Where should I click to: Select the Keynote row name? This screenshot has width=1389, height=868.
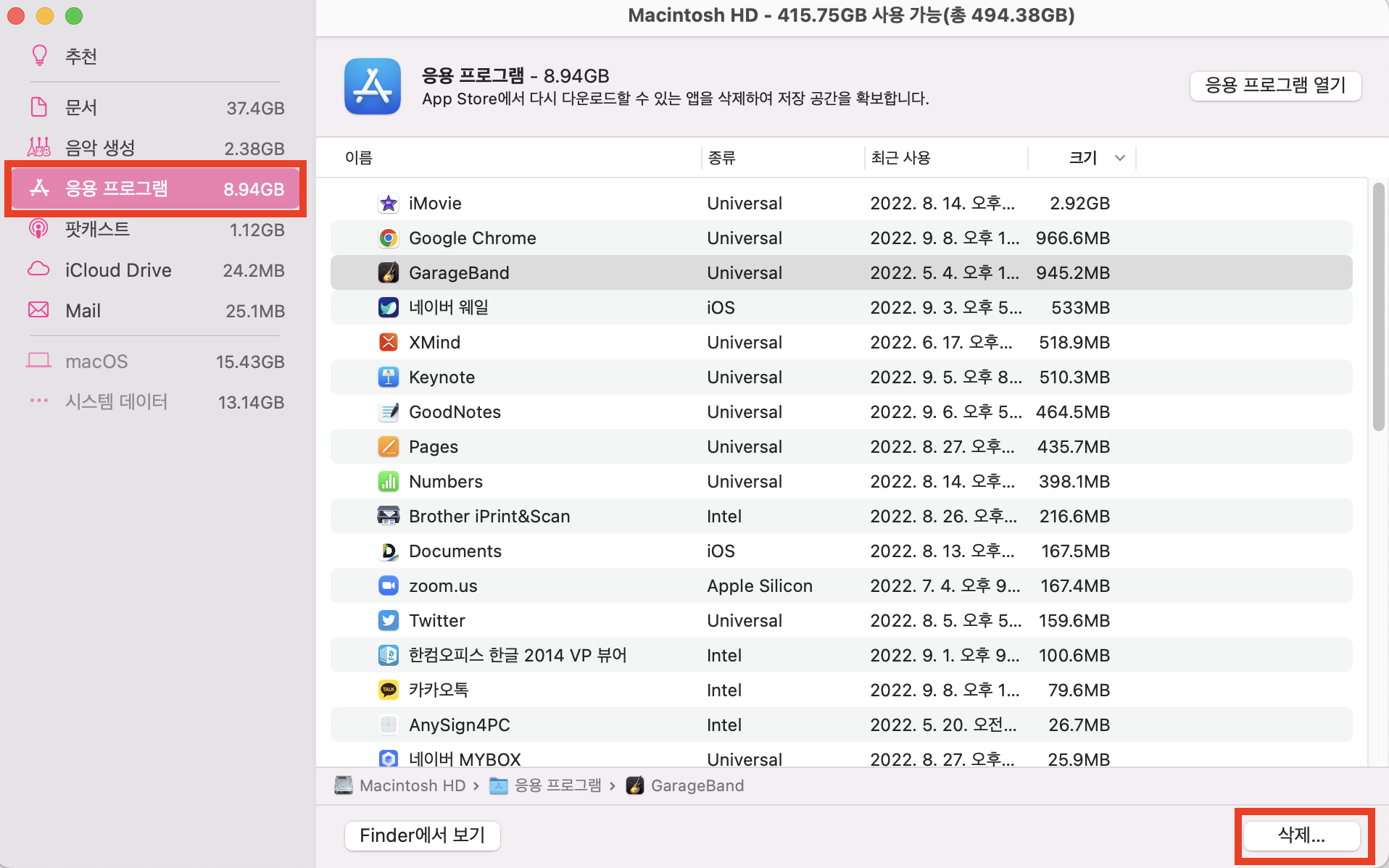pyautogui.click(x=442, y=377)
